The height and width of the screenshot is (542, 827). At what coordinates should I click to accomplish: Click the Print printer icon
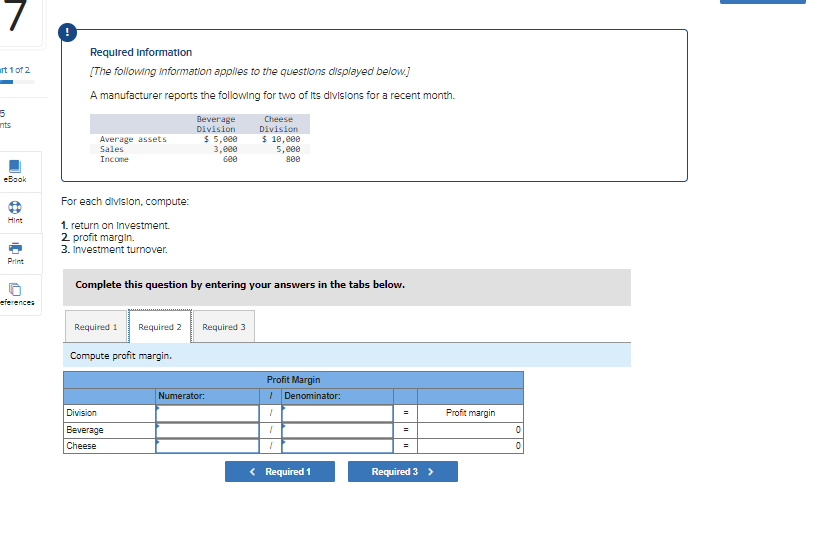[15, 248]
